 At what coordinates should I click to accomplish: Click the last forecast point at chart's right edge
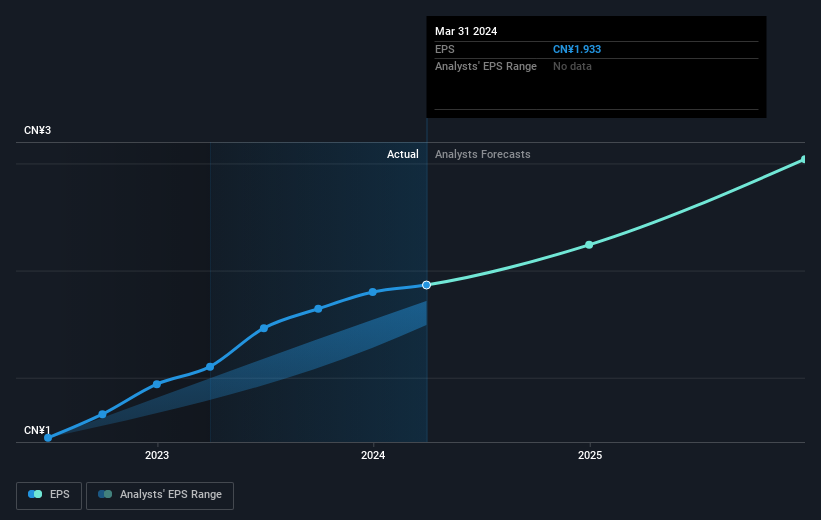pos(804,159)
